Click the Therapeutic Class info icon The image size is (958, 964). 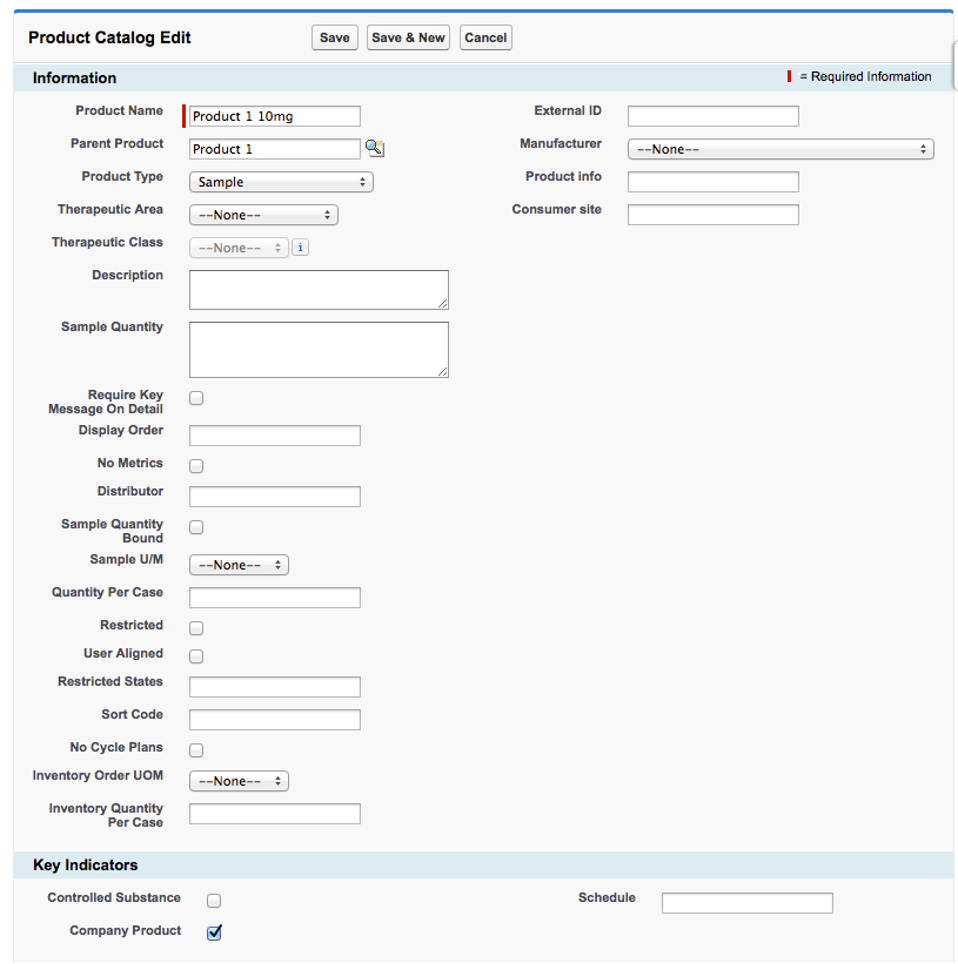point(300,247)
